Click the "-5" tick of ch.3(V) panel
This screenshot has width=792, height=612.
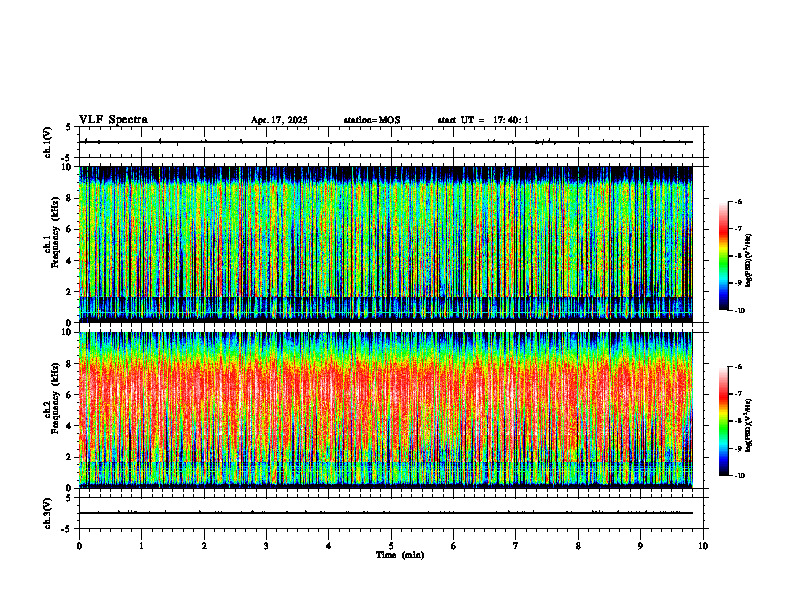pyautogui.click(x=66, y=529)
